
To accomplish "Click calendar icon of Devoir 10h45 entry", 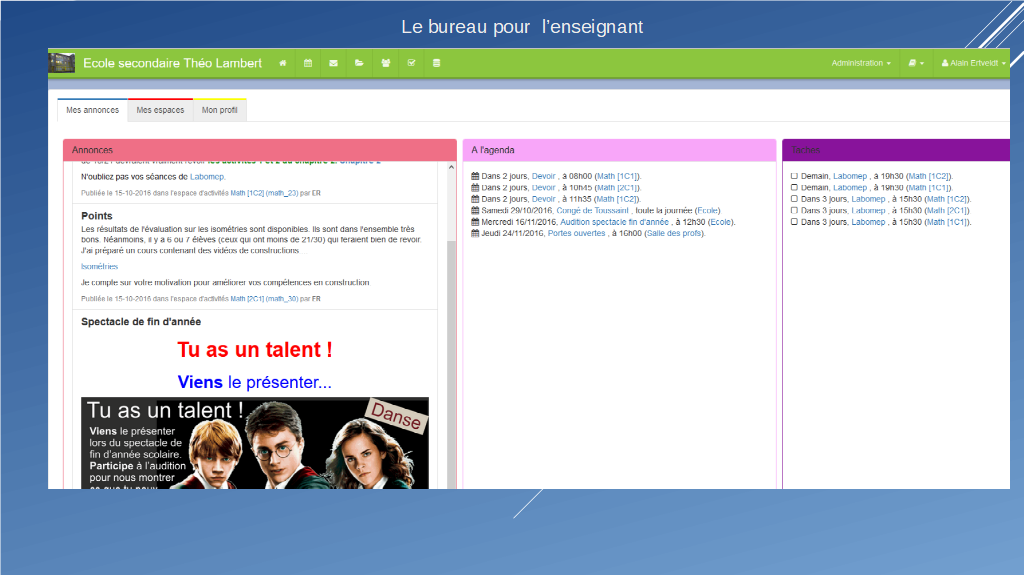I will pos(475,188).
